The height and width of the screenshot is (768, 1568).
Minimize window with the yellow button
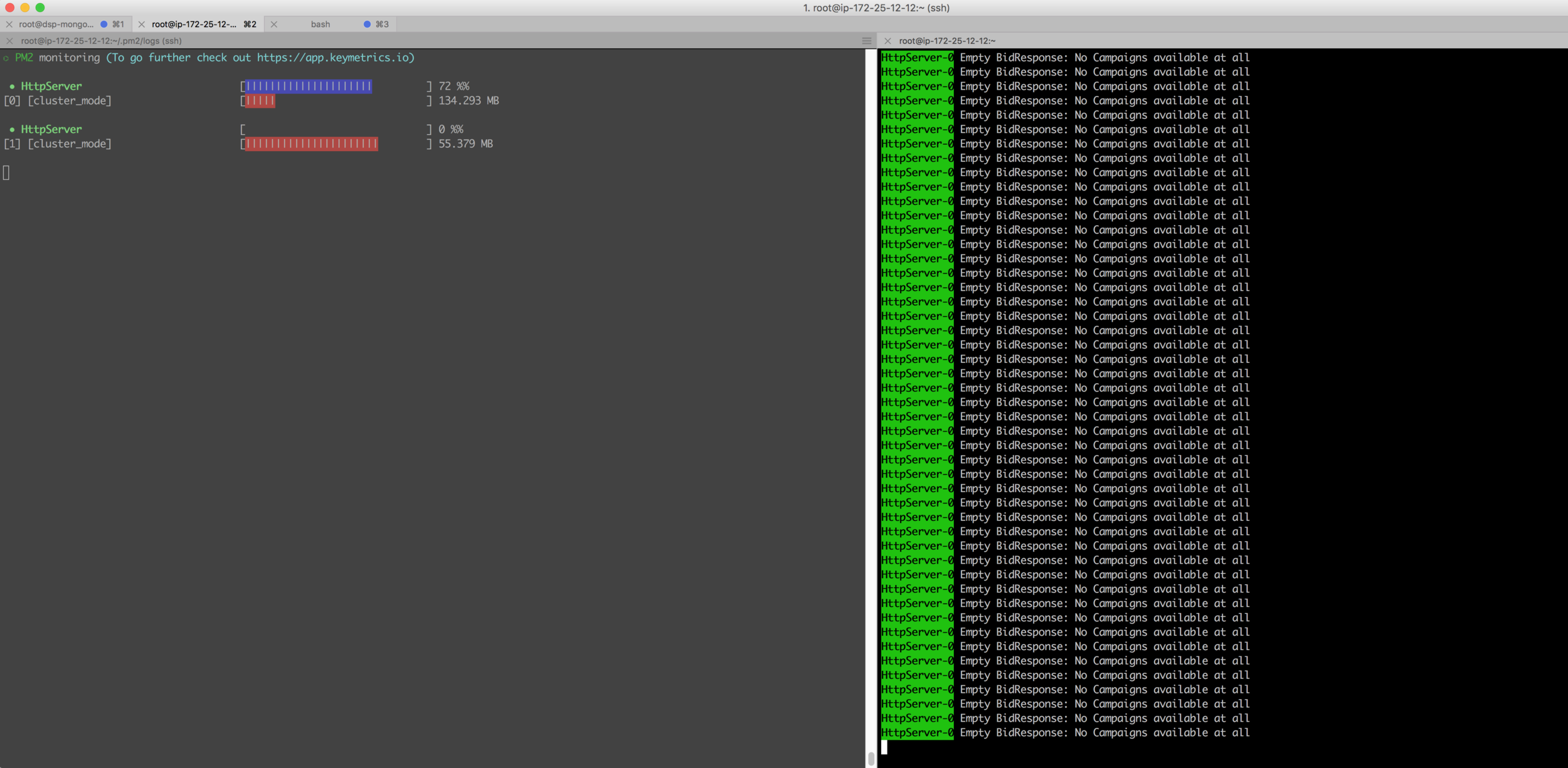pos(25,8)
